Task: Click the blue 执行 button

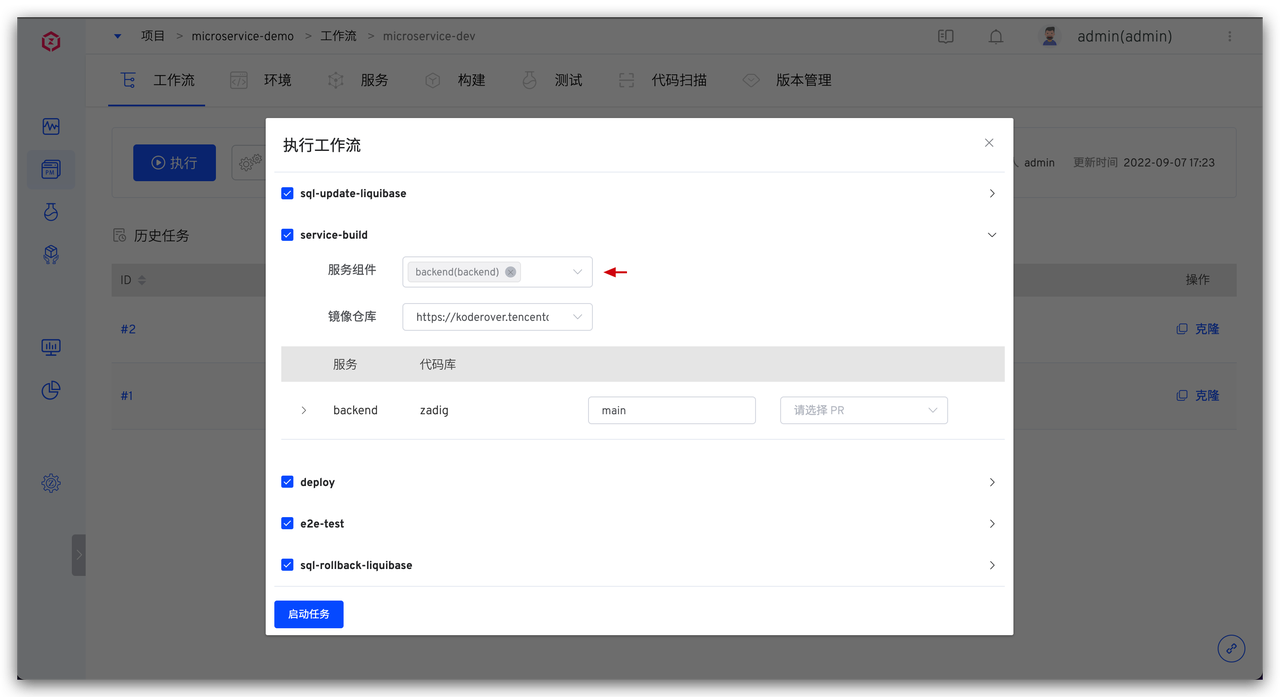Action: coord(174,163)
